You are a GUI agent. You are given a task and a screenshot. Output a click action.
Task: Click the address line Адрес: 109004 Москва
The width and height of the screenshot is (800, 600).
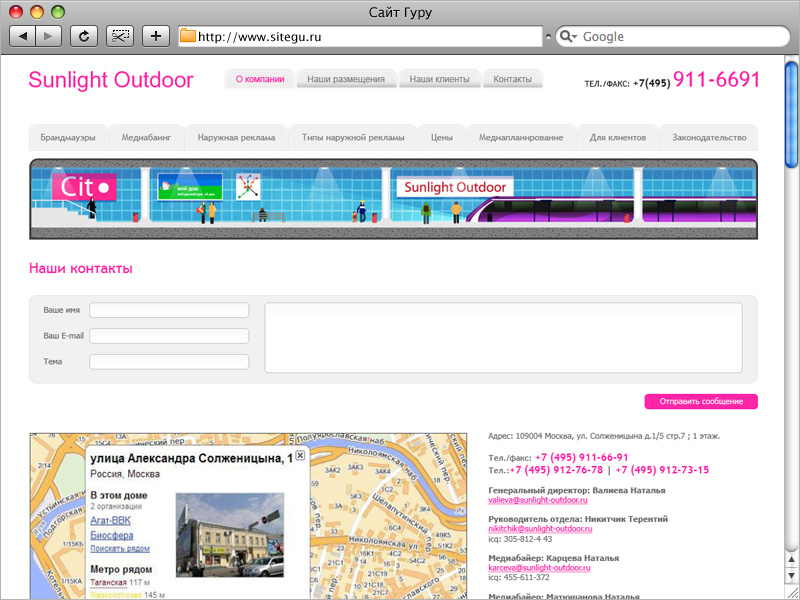click(x=604, y=436)
